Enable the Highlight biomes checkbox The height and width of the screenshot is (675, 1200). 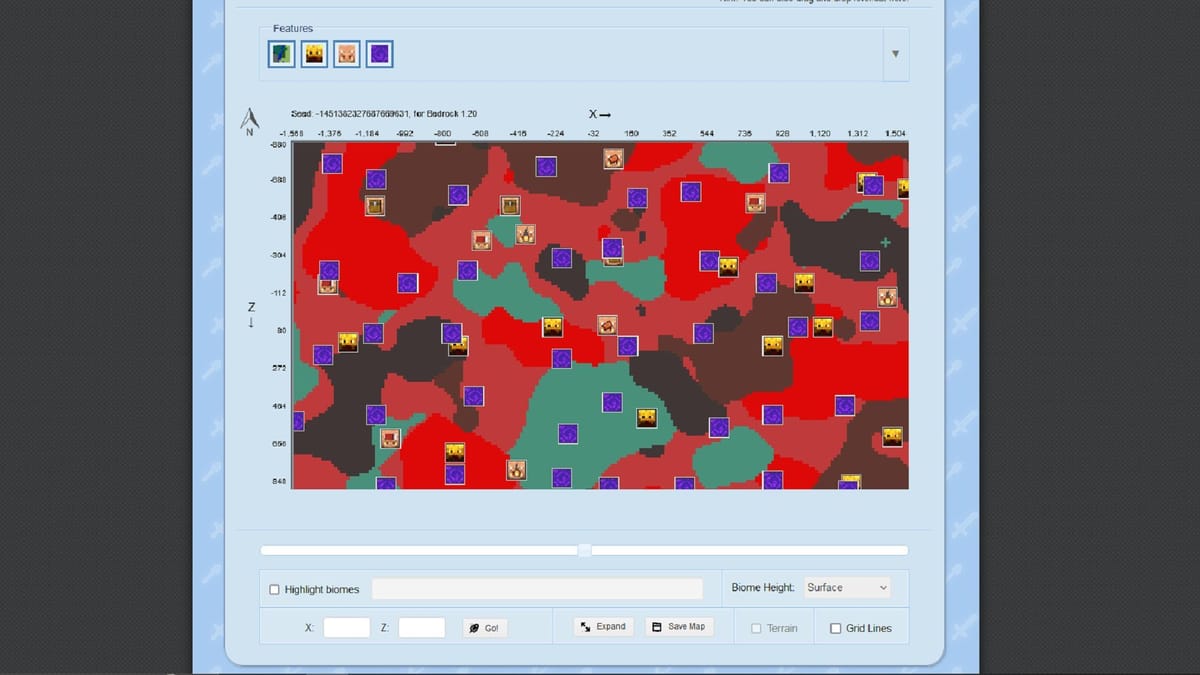[x=274, y=589]
